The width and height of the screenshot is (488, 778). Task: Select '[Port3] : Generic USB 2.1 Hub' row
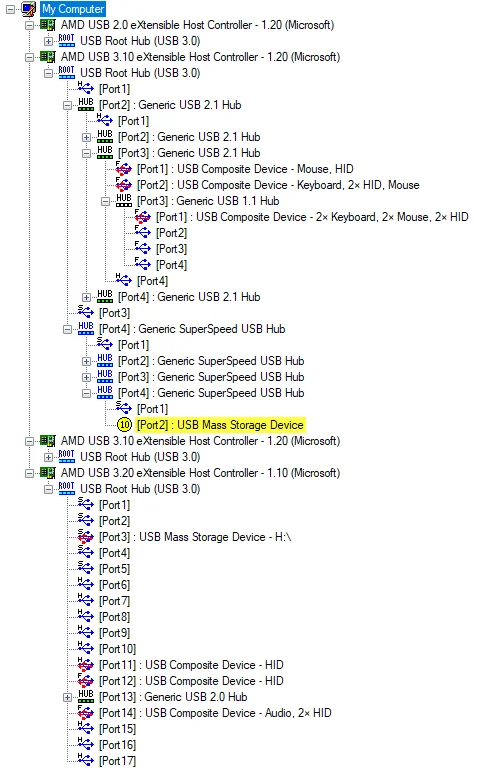(x=189, y=153)
